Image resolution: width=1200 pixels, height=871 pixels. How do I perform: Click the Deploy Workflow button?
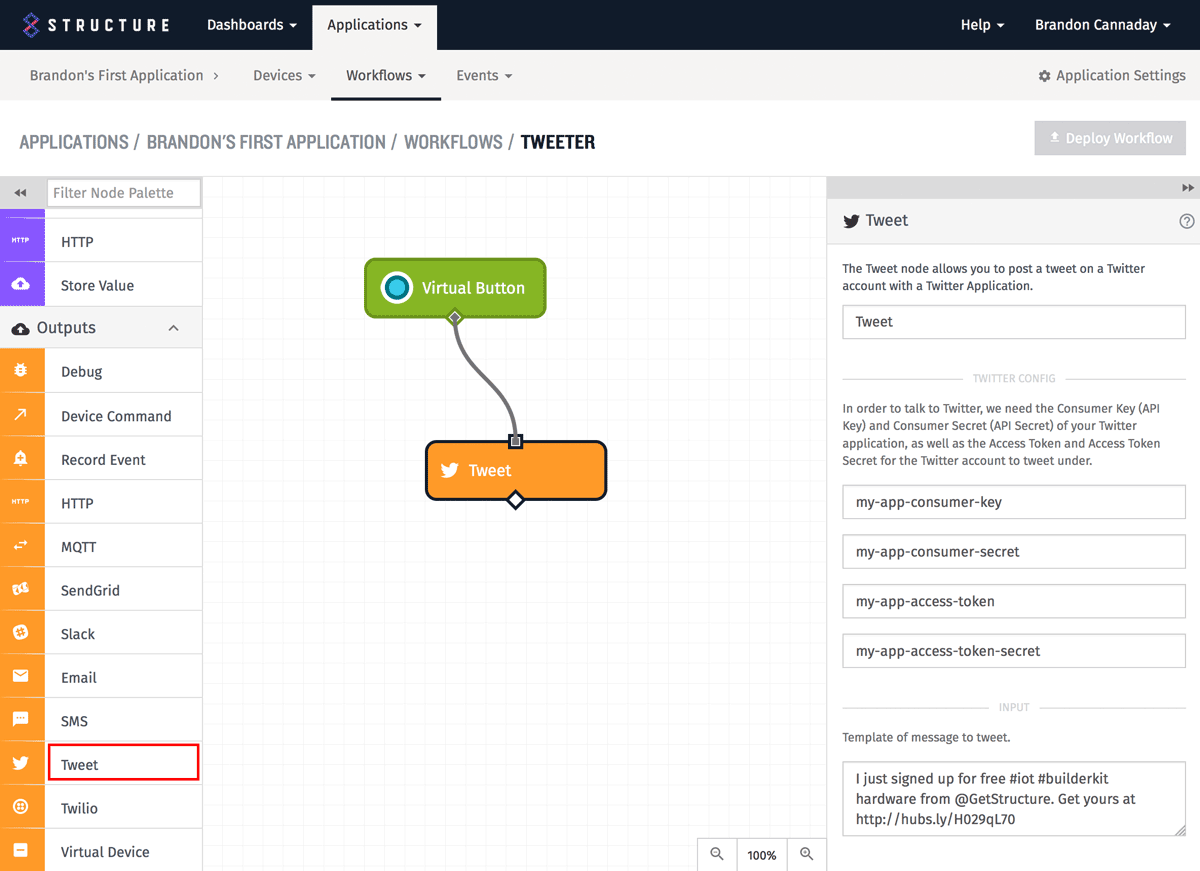point(1110,138)
